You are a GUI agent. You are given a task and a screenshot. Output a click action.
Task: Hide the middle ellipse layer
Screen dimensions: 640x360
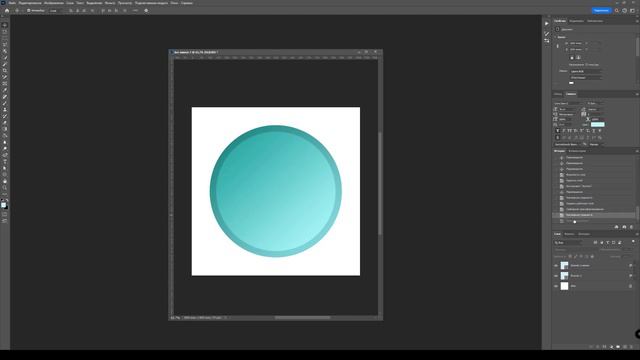tap(556, 276)
